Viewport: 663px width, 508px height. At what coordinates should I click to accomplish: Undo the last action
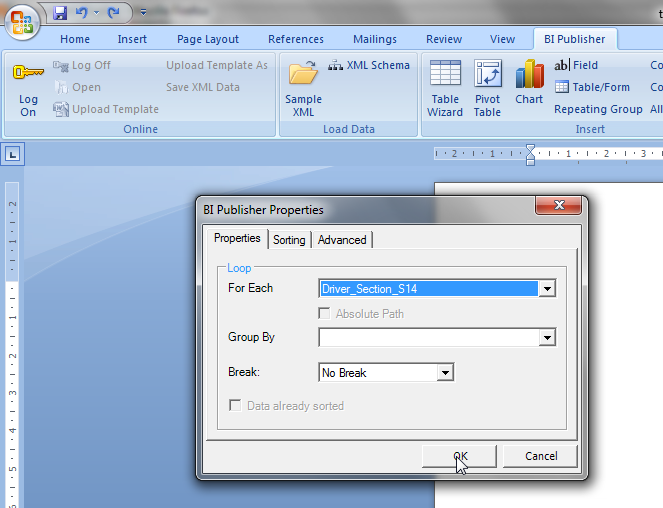[81, 13]
